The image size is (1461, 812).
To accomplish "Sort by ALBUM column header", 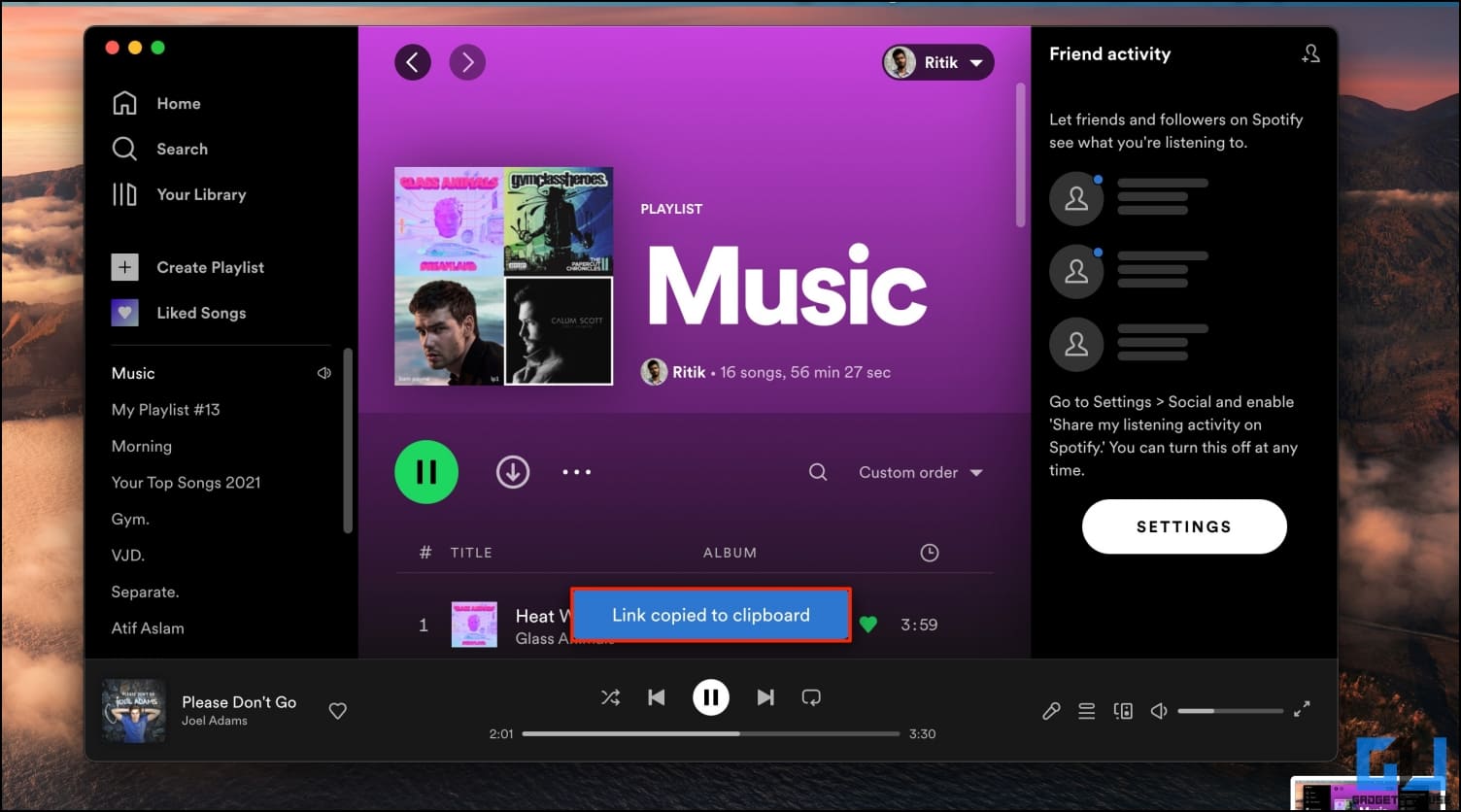I will [x=730, y=553].
